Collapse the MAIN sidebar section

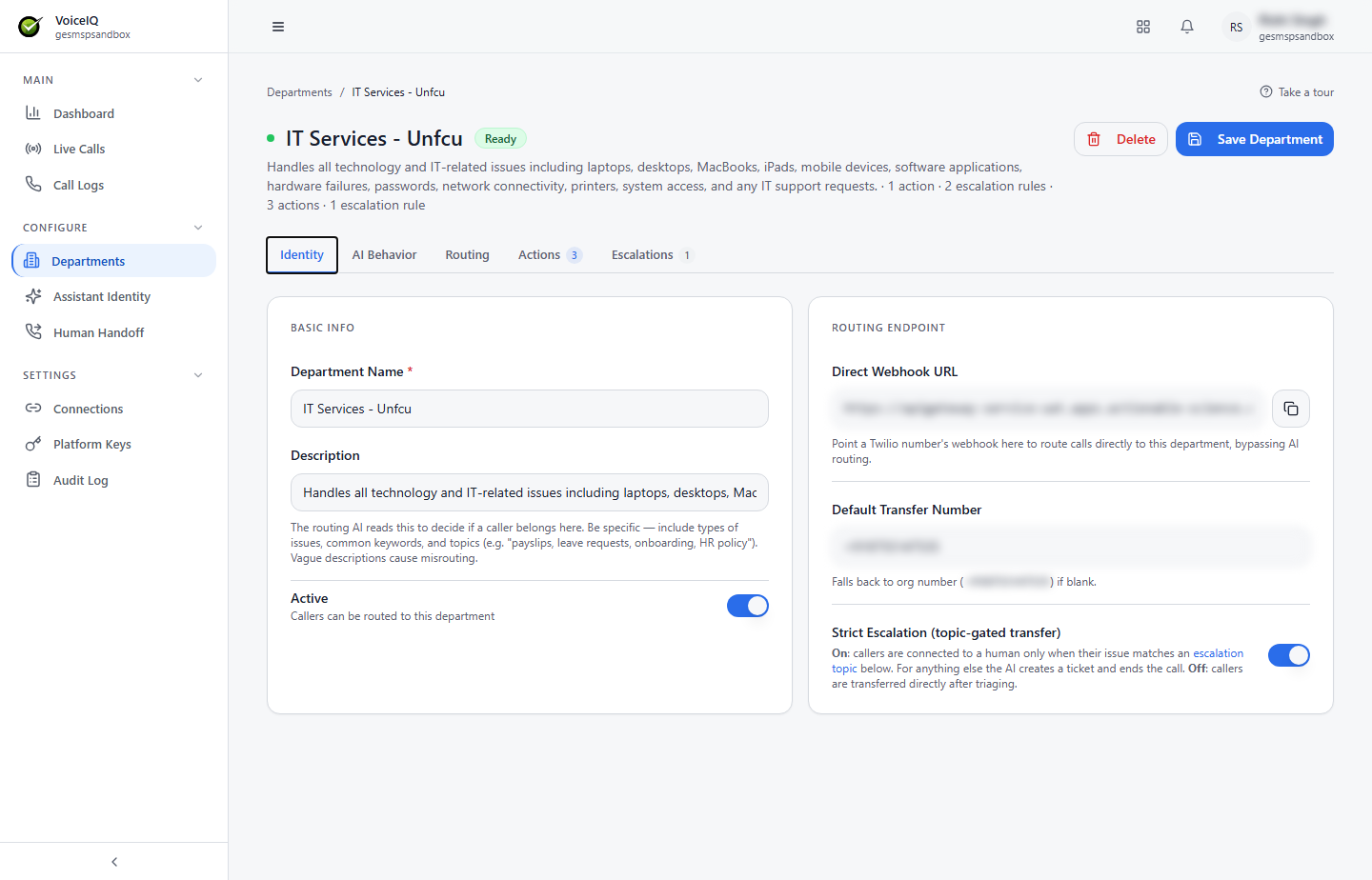click(198, 80)
